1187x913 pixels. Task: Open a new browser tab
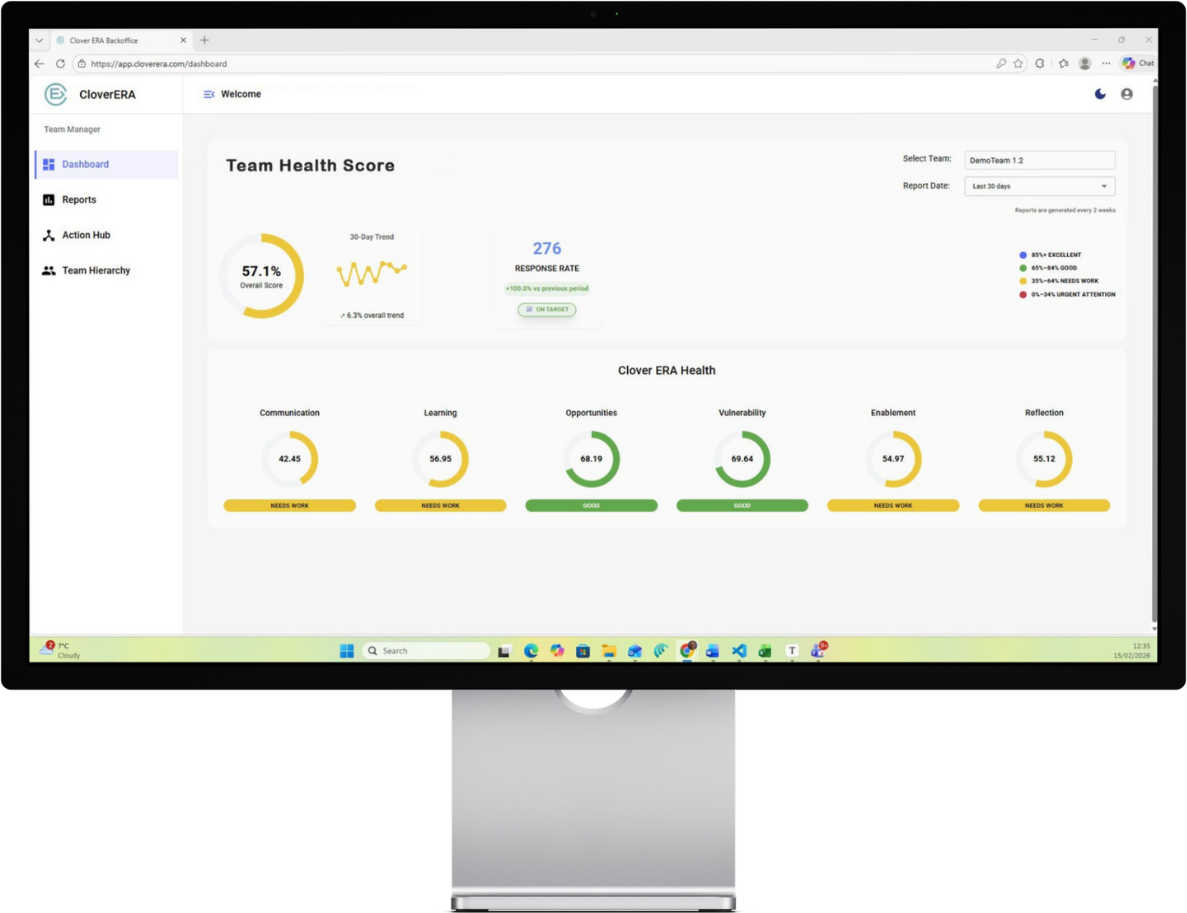click(204, 40)
